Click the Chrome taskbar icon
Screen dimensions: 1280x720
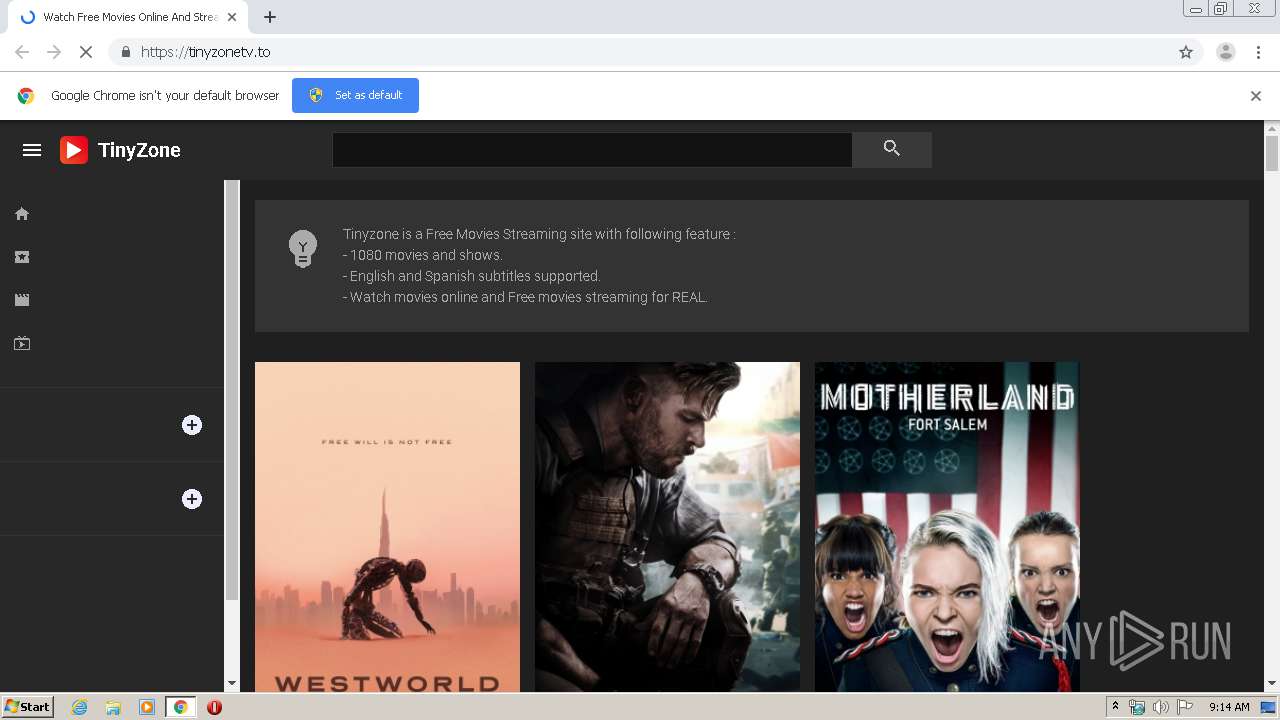(180, 707)
